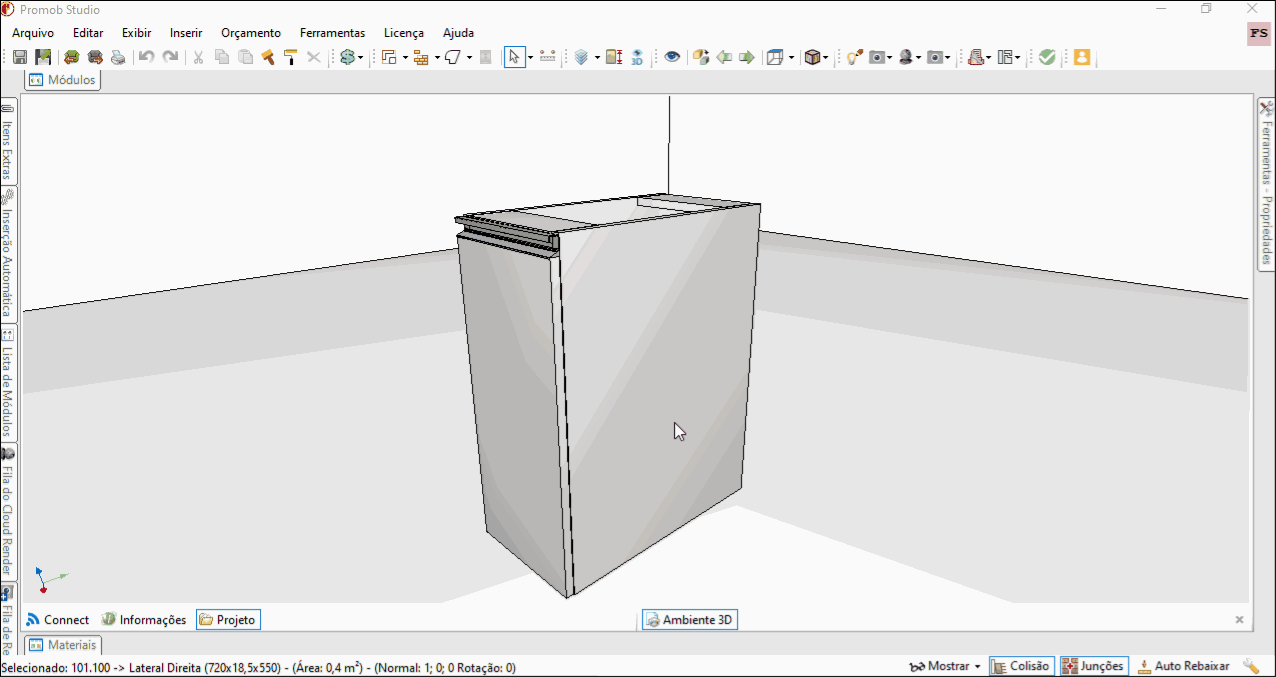Open the layers stack tool
The height and width of the screenshot is (677, 1276).
(581, 58)
